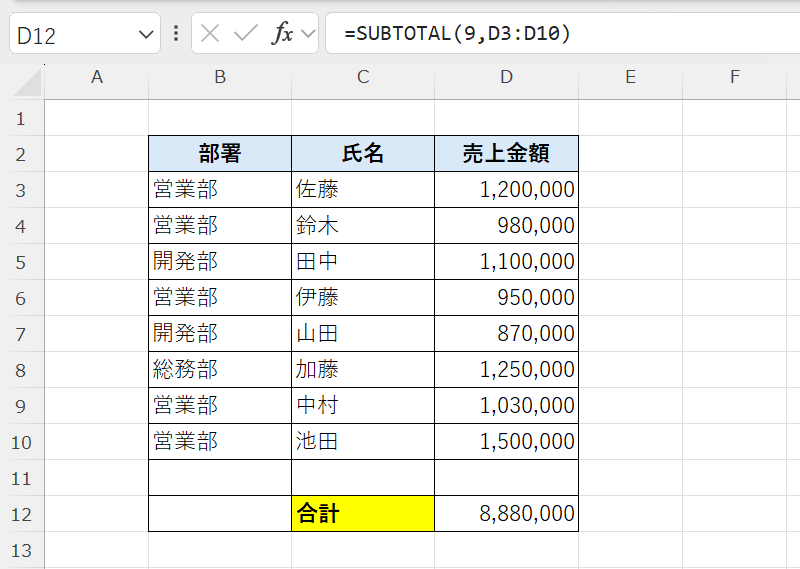Click the three-dot formula bar resize handle
Image resolution: width=800 pixels, height=569 pixels.
point(176,33)
